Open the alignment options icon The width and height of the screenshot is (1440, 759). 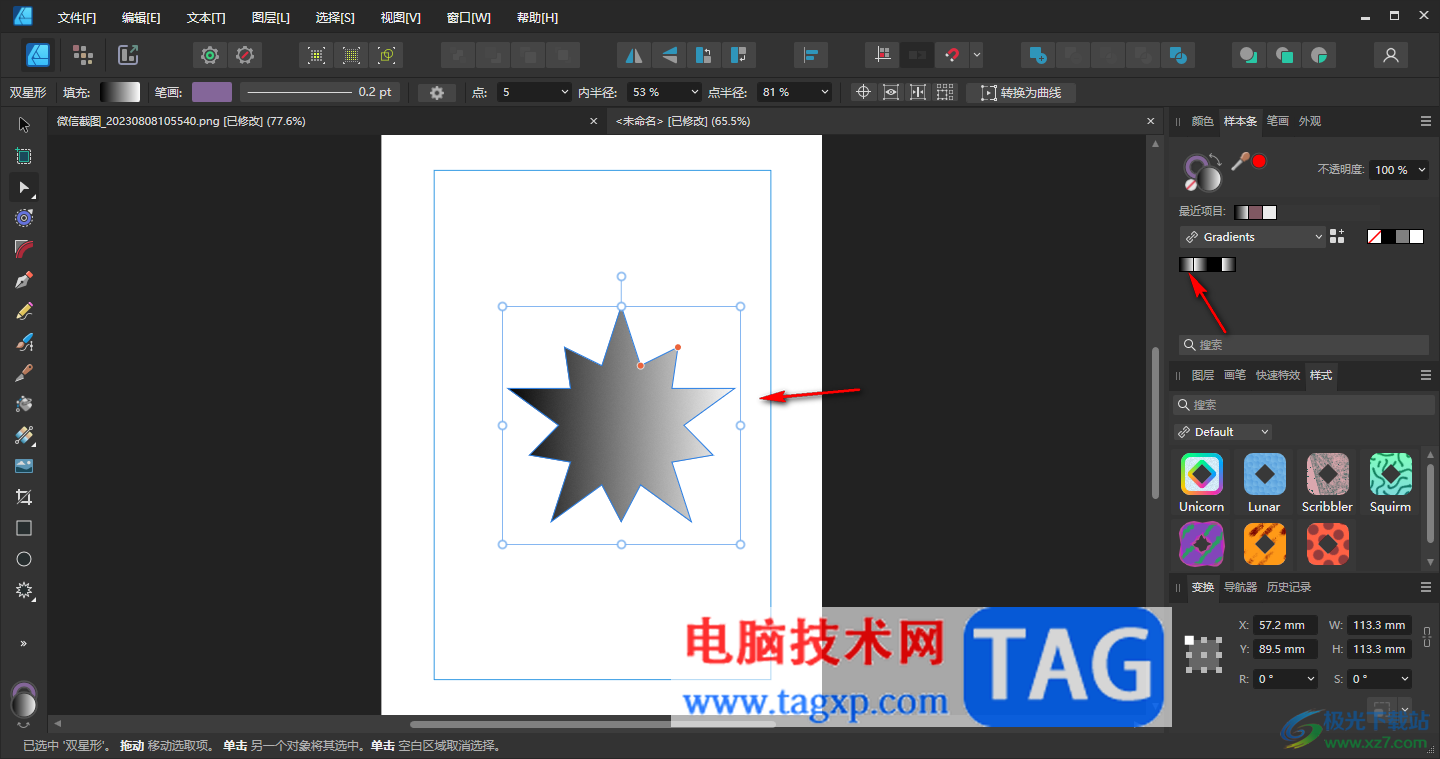click(811, 55)
